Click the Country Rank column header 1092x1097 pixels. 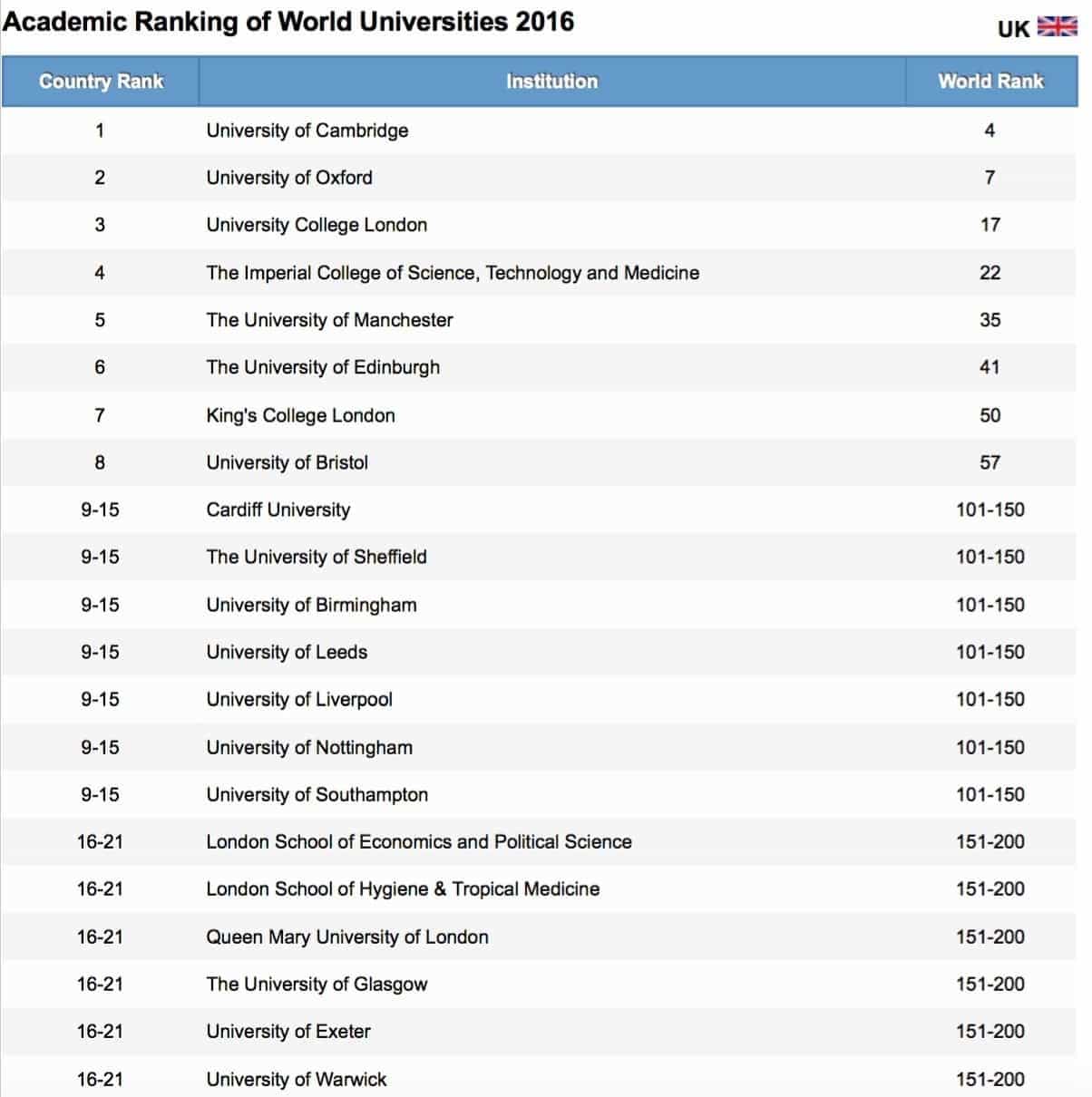point(101,81)
